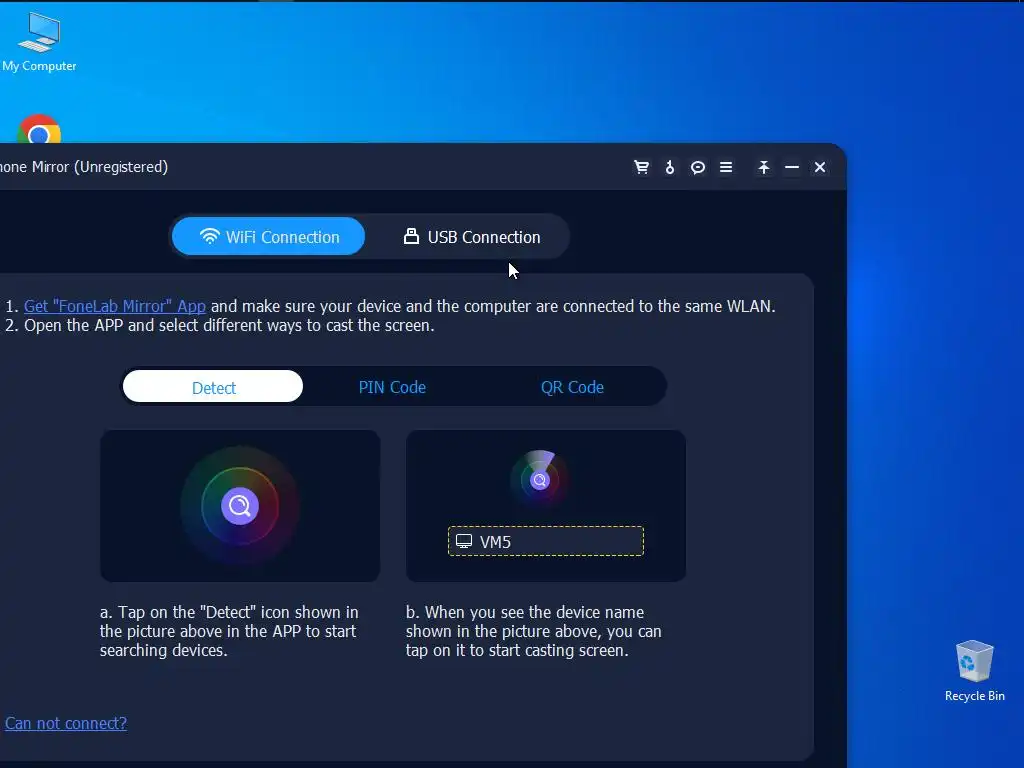Select the QR Code tab
1024x768 pixels.
pyautogui.click(x=572, y=387)
